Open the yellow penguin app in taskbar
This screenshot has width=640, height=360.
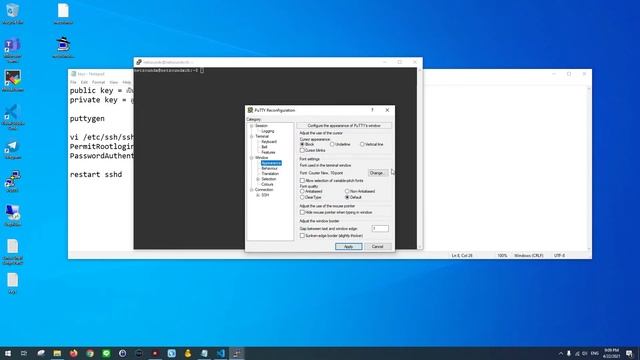click(x=188, y=353)
